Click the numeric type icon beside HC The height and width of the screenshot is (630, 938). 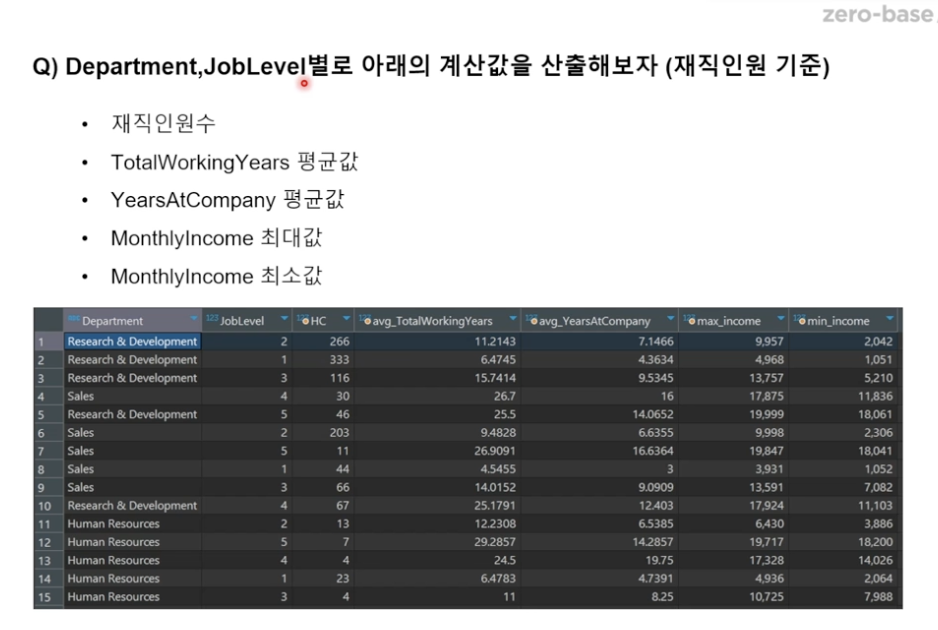tap(303, 319)
